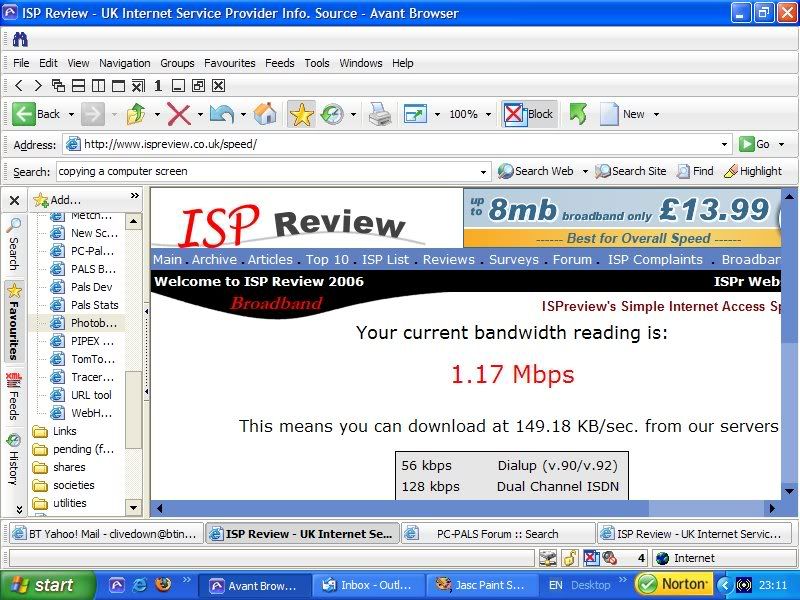Expand the search box history dropdown
Image resolution: width=800 pixels, height=600 pixels.
(483, 172)
